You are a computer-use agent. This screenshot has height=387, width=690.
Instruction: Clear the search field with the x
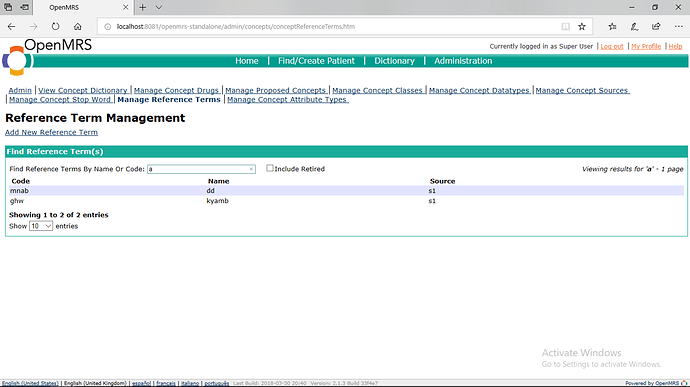[x=251, y=169]
